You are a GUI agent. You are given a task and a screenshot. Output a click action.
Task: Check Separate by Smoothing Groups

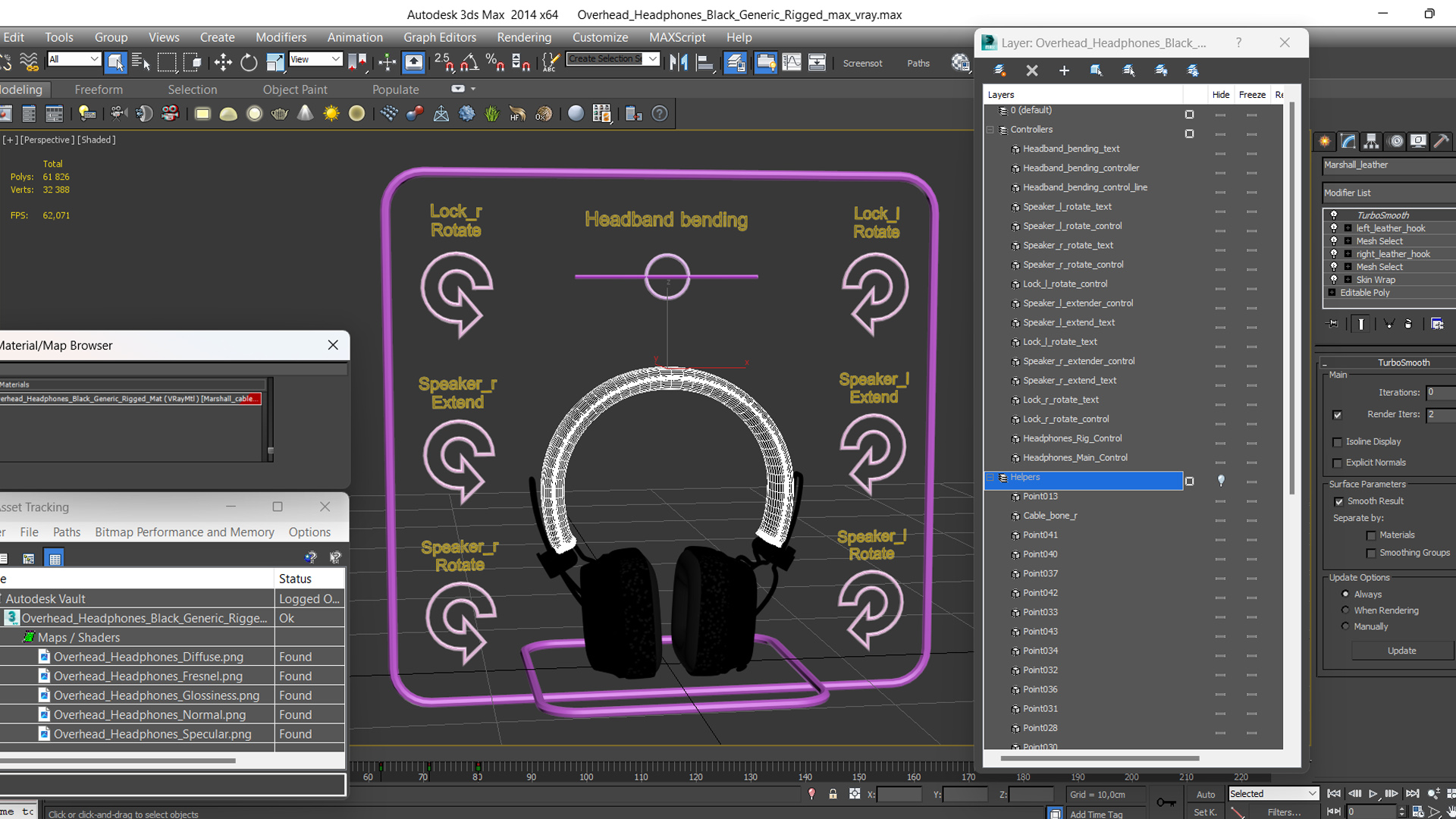tap(1371, 554)
